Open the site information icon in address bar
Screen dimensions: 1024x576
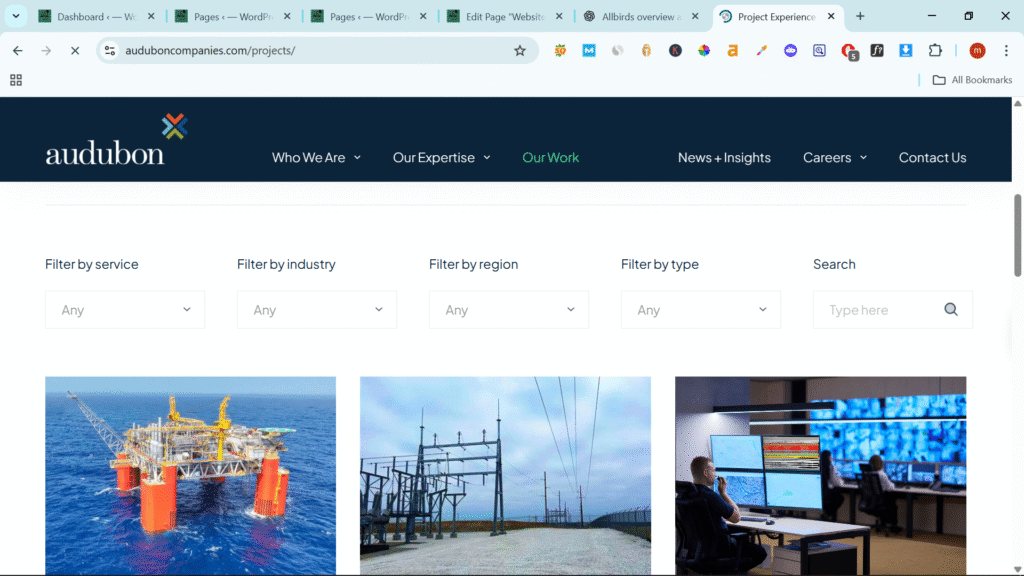(110, 51)
